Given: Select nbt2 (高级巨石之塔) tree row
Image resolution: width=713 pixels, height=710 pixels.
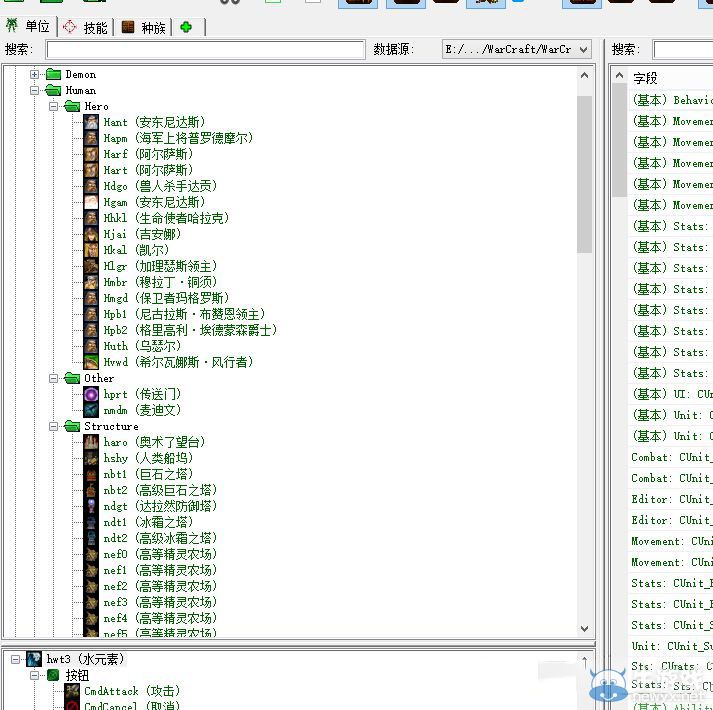Looking at the screenshot, I should click(x=150, y=490).
